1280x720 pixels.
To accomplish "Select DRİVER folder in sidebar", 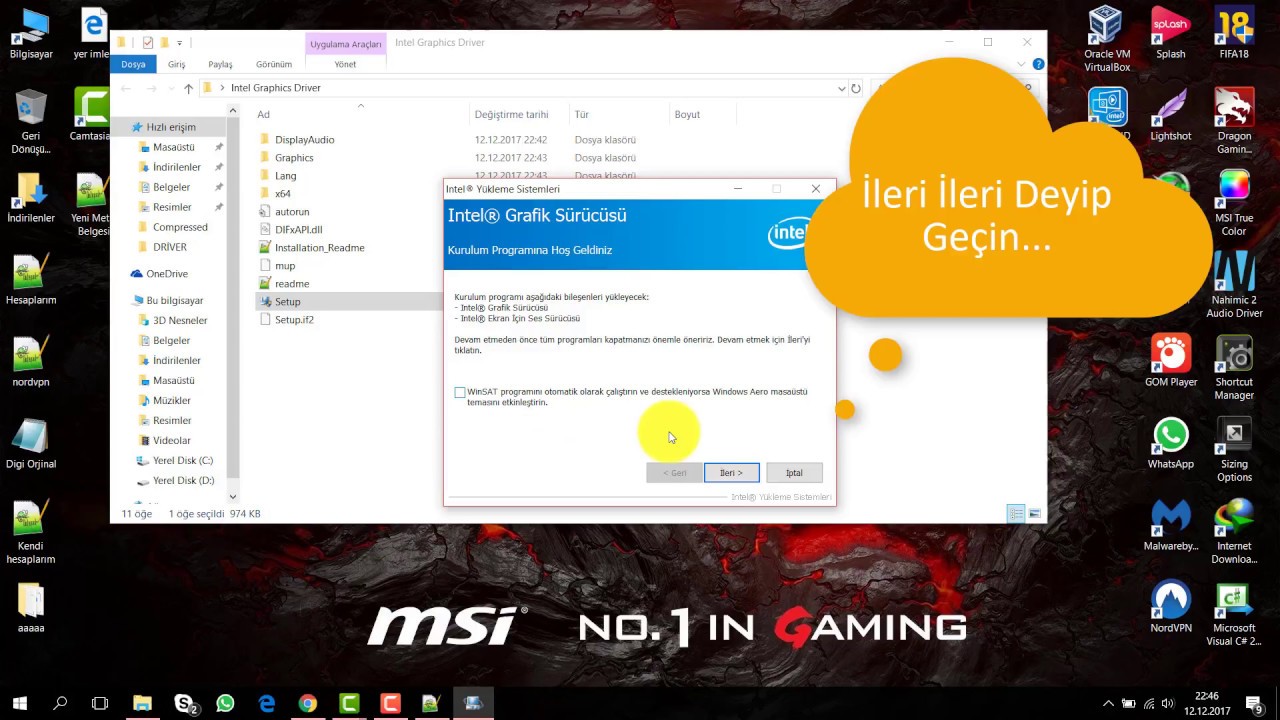I will pyautogui.click(x=170, y=247).
